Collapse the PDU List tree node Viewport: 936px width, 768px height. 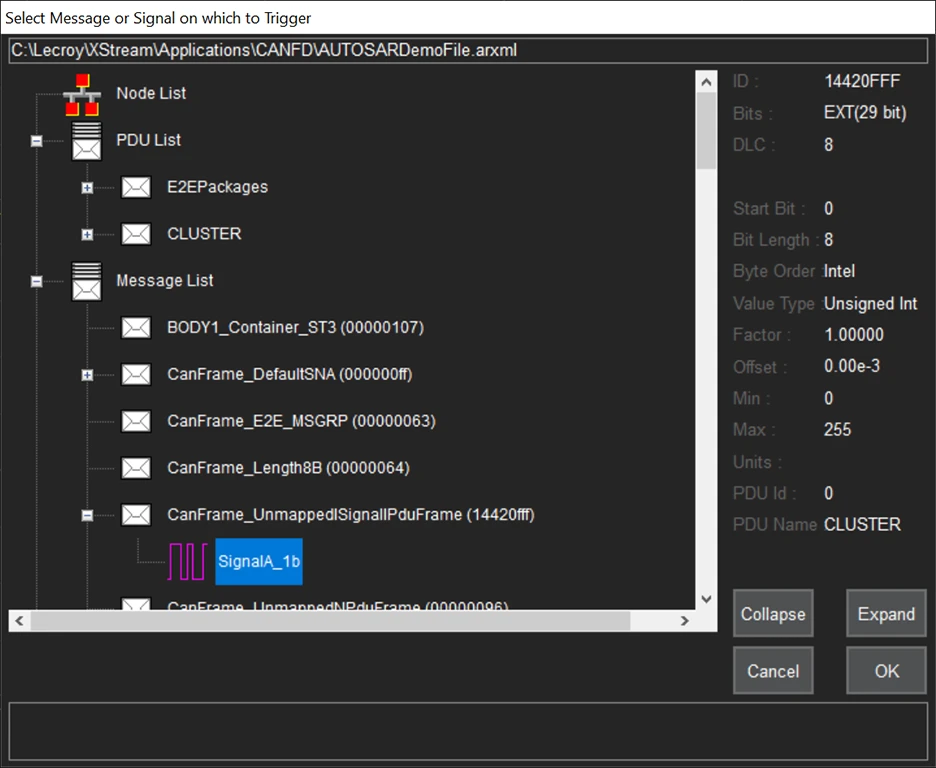(x=37, y=141)
